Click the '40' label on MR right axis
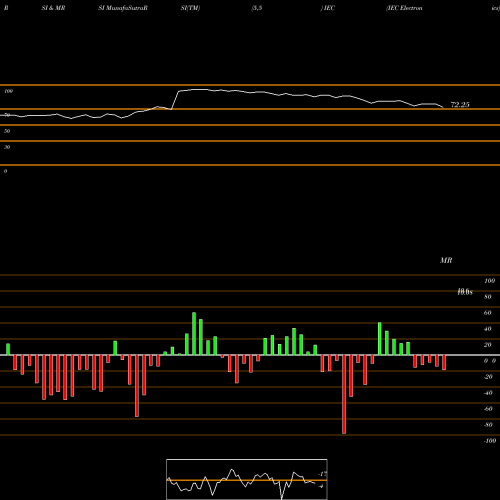The image size is (500, 500). coord(488,329)
